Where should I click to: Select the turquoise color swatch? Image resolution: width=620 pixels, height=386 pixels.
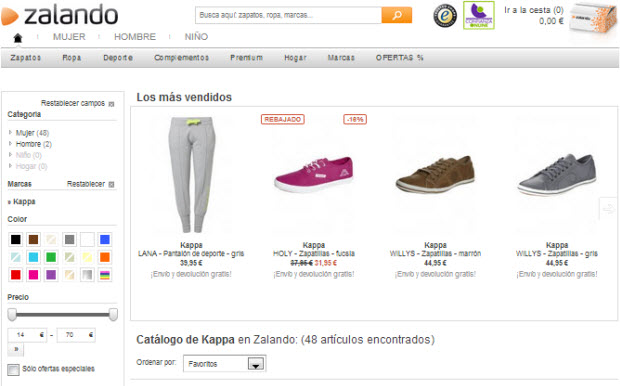[x=34, y=257]
